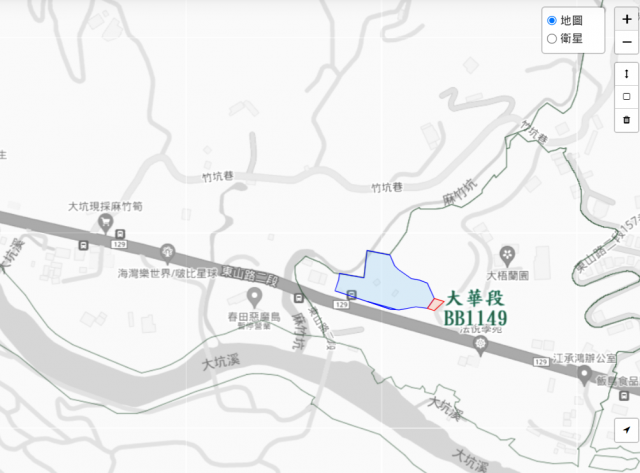Screen dimensions: 640x473
Task: Select the line measurement tool
Action: pyautogui.click(x=627, y=74)
